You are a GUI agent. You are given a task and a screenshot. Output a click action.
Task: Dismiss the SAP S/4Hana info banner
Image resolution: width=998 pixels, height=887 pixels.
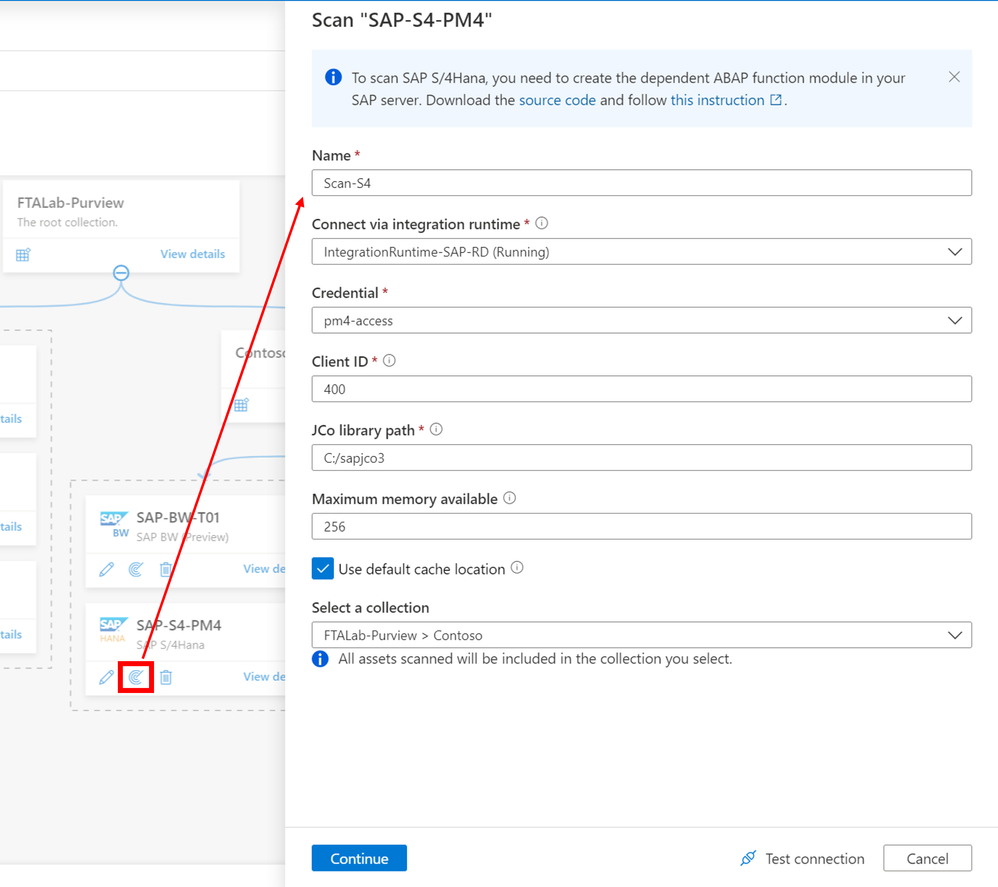[954, 77]
